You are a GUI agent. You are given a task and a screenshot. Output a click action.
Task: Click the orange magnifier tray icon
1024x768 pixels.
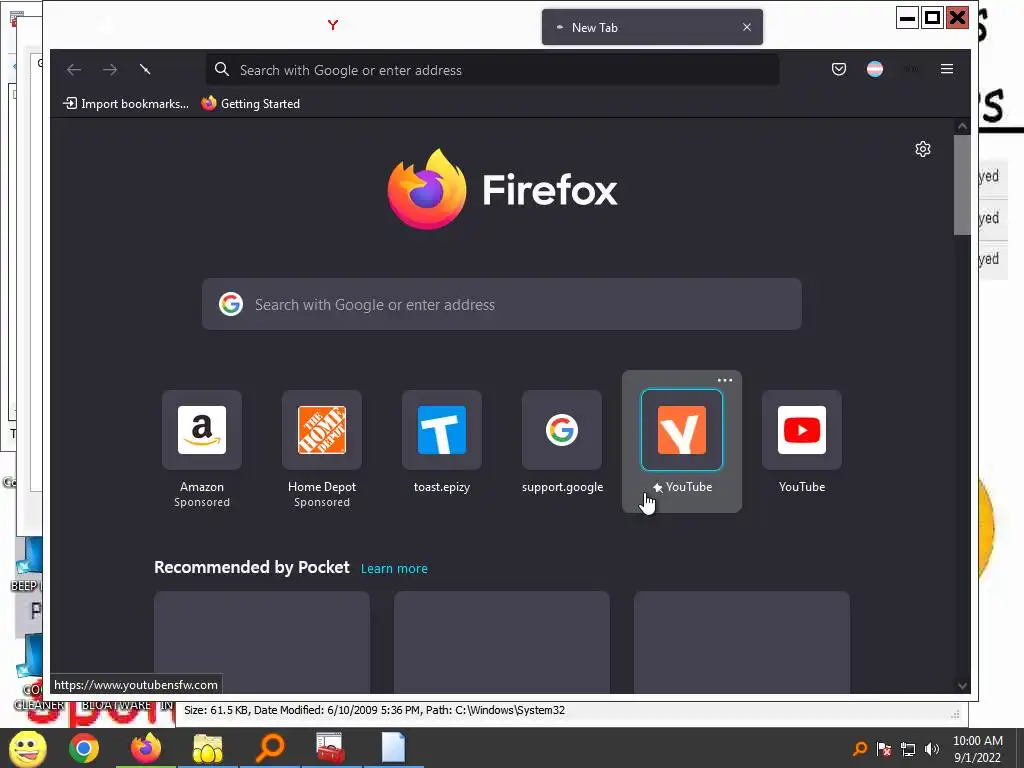[860, 749]
